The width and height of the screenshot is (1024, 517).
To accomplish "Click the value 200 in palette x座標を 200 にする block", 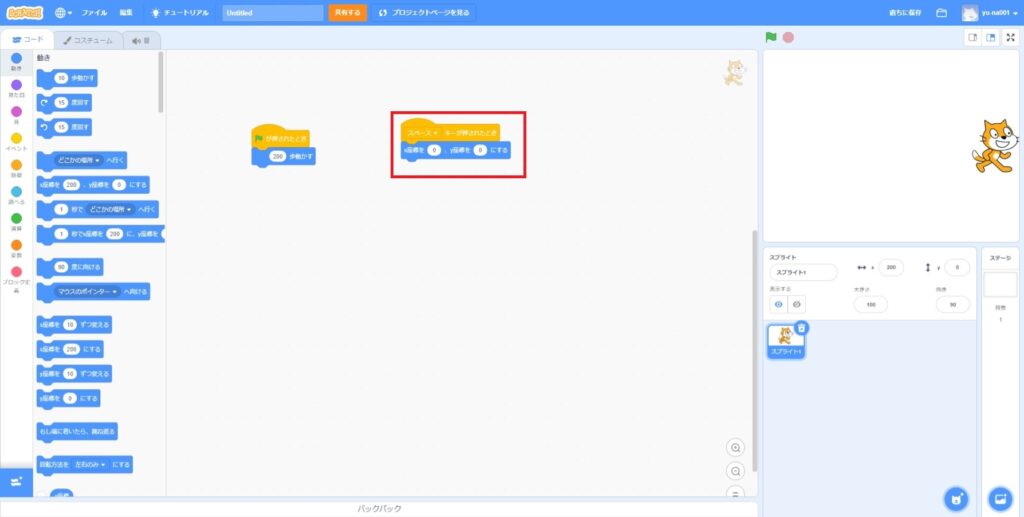I will (x=71, y=350).
